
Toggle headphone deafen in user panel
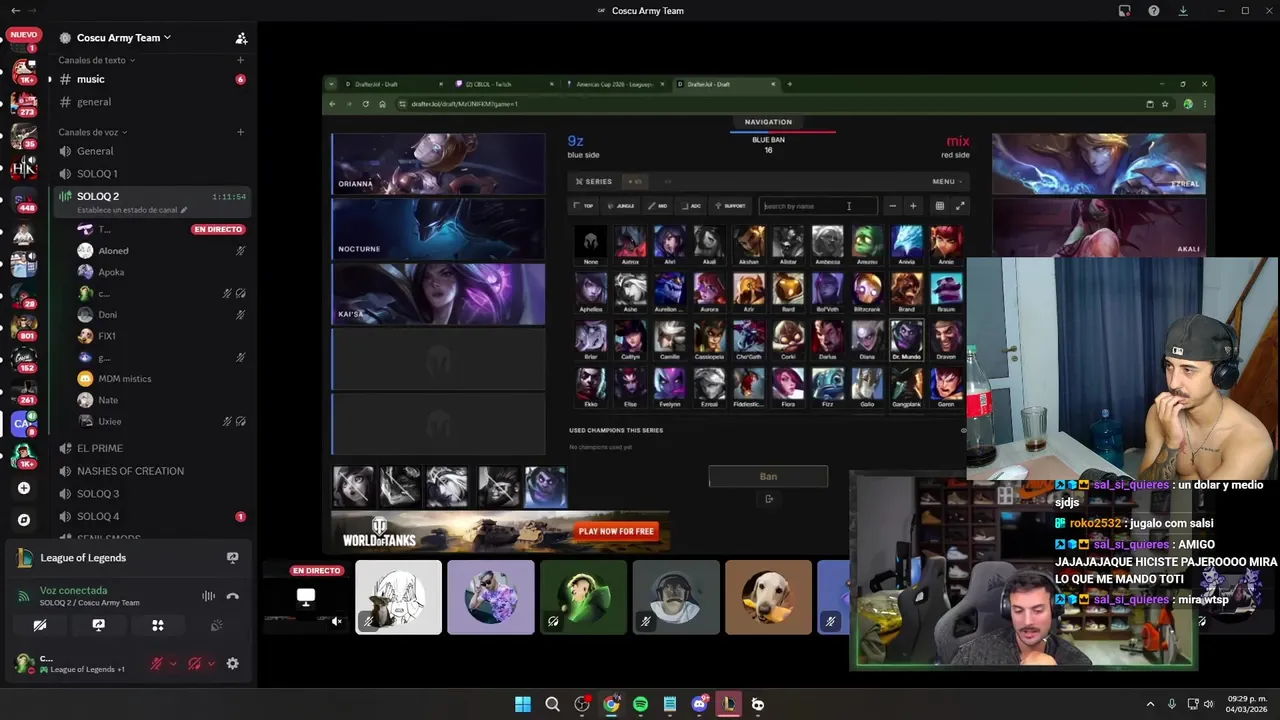point(195,663)
